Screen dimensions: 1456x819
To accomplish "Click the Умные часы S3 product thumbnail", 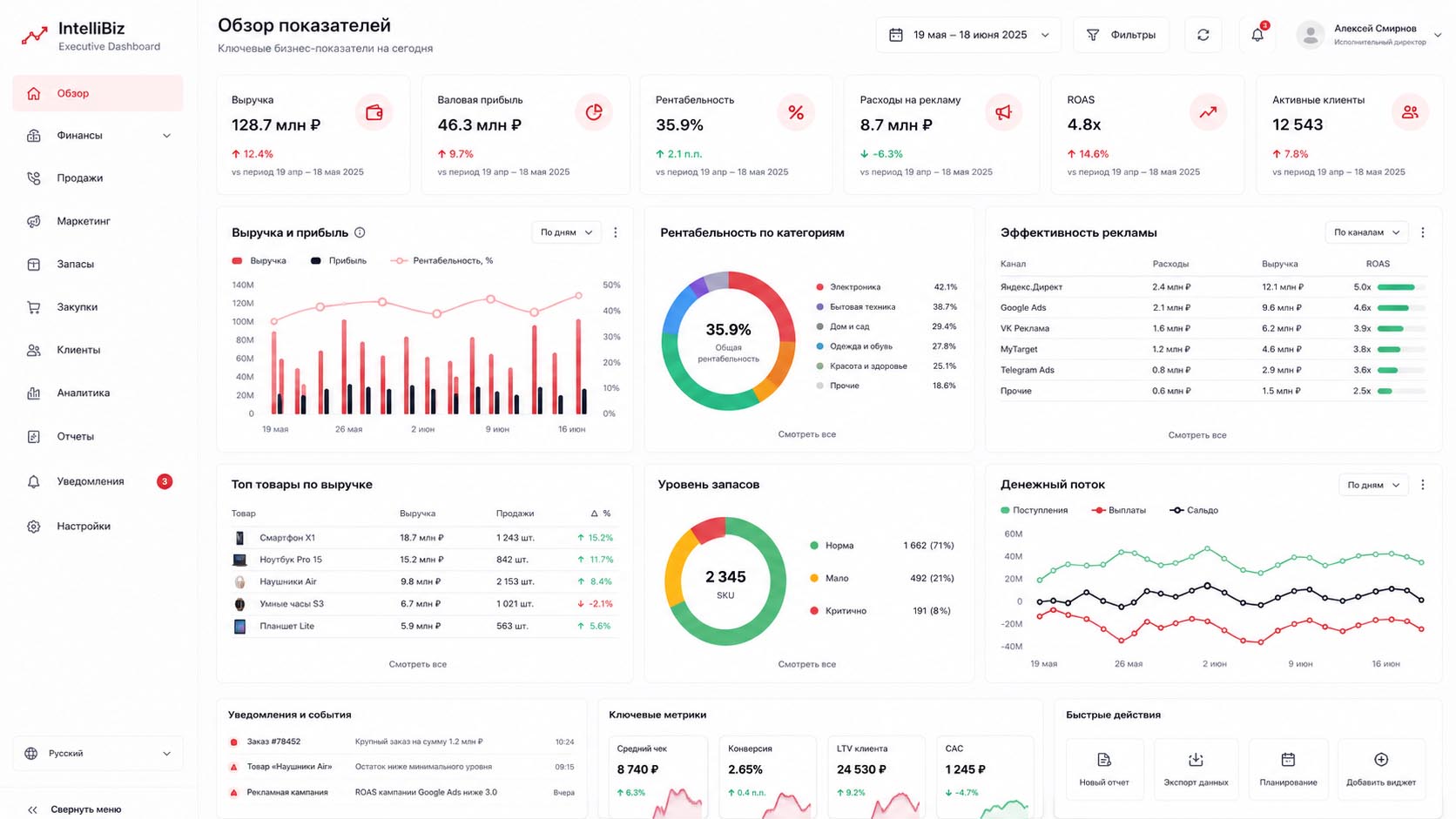I will coord(239,604).
